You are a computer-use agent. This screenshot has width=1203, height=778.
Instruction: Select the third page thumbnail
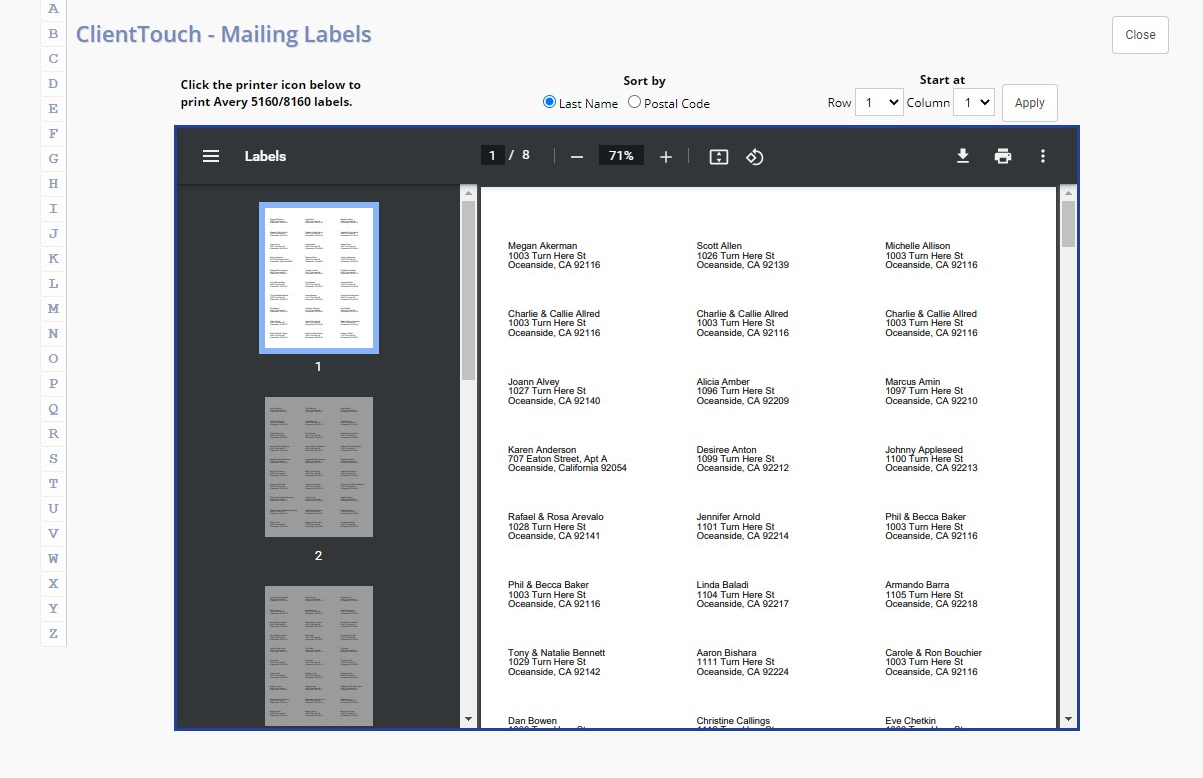[319, 656]
